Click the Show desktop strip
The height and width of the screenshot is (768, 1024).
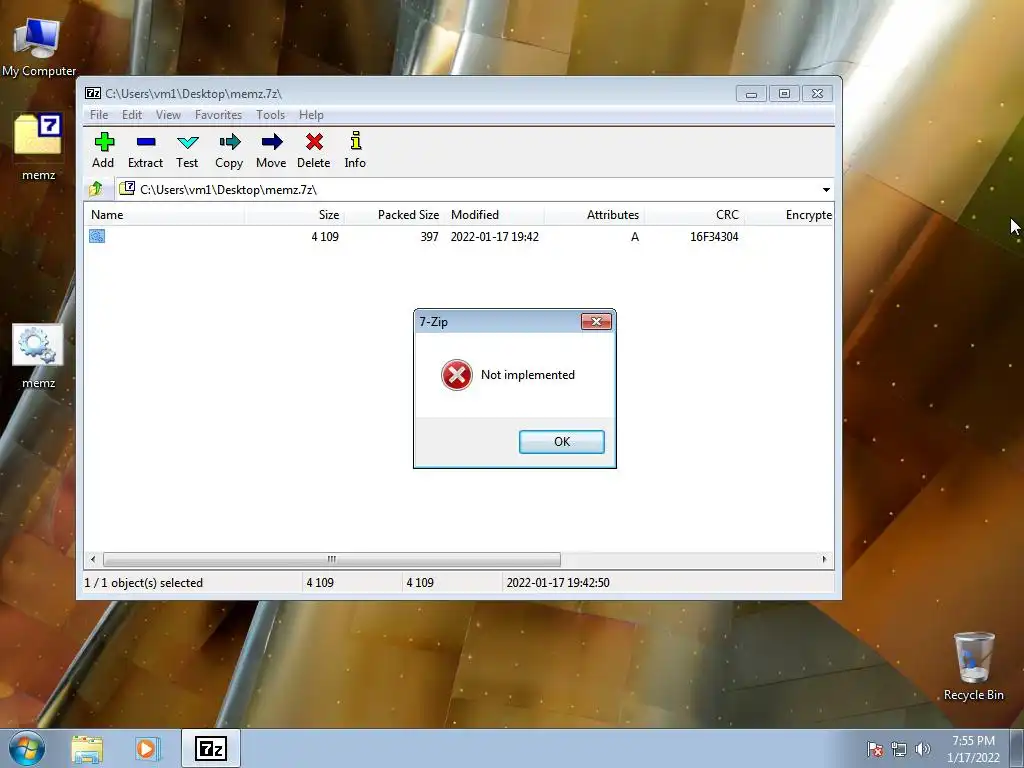pyautogui.click(x=1017, y=748)
